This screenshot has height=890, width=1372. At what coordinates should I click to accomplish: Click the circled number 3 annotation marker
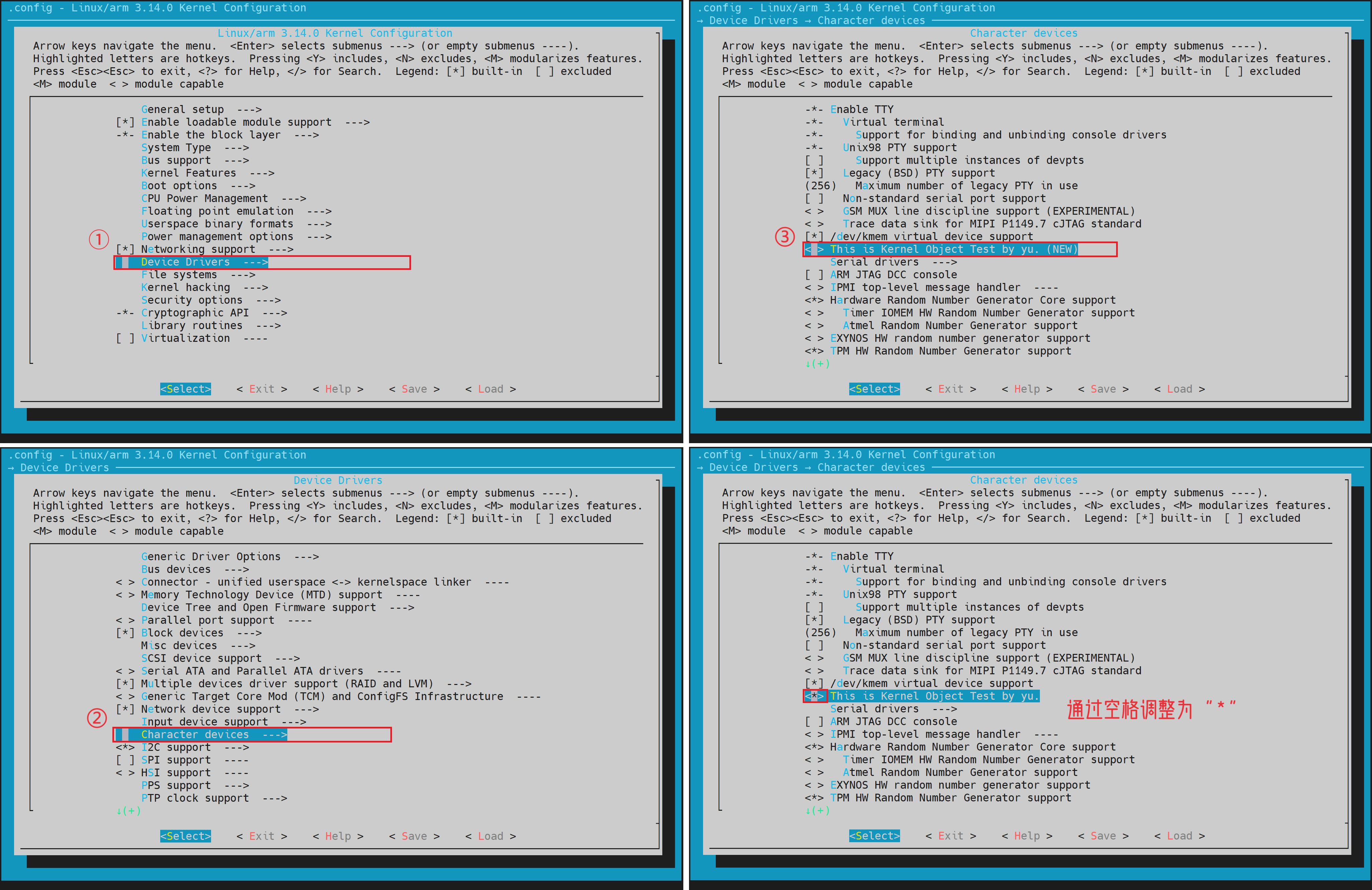785,237
